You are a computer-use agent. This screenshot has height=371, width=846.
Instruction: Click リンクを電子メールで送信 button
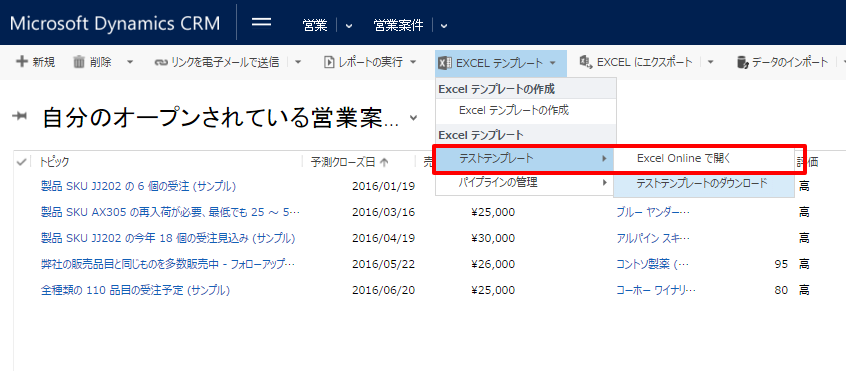[217, 63]
